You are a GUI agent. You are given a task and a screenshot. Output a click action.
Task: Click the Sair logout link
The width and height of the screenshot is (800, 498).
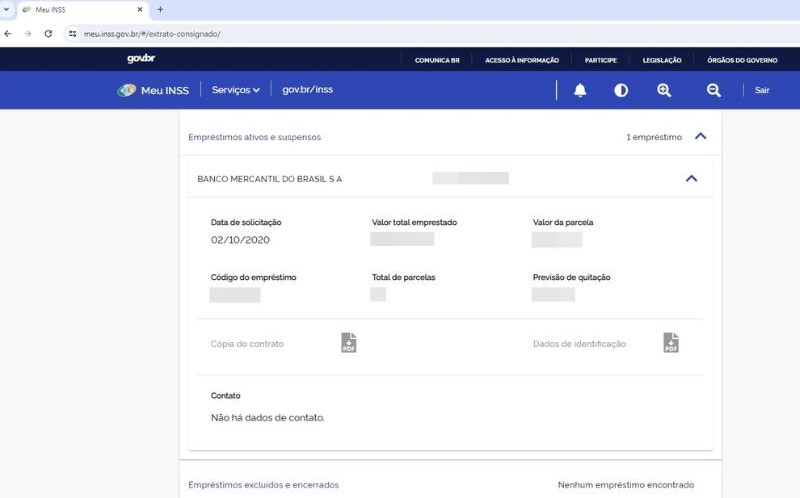(762, 90)
